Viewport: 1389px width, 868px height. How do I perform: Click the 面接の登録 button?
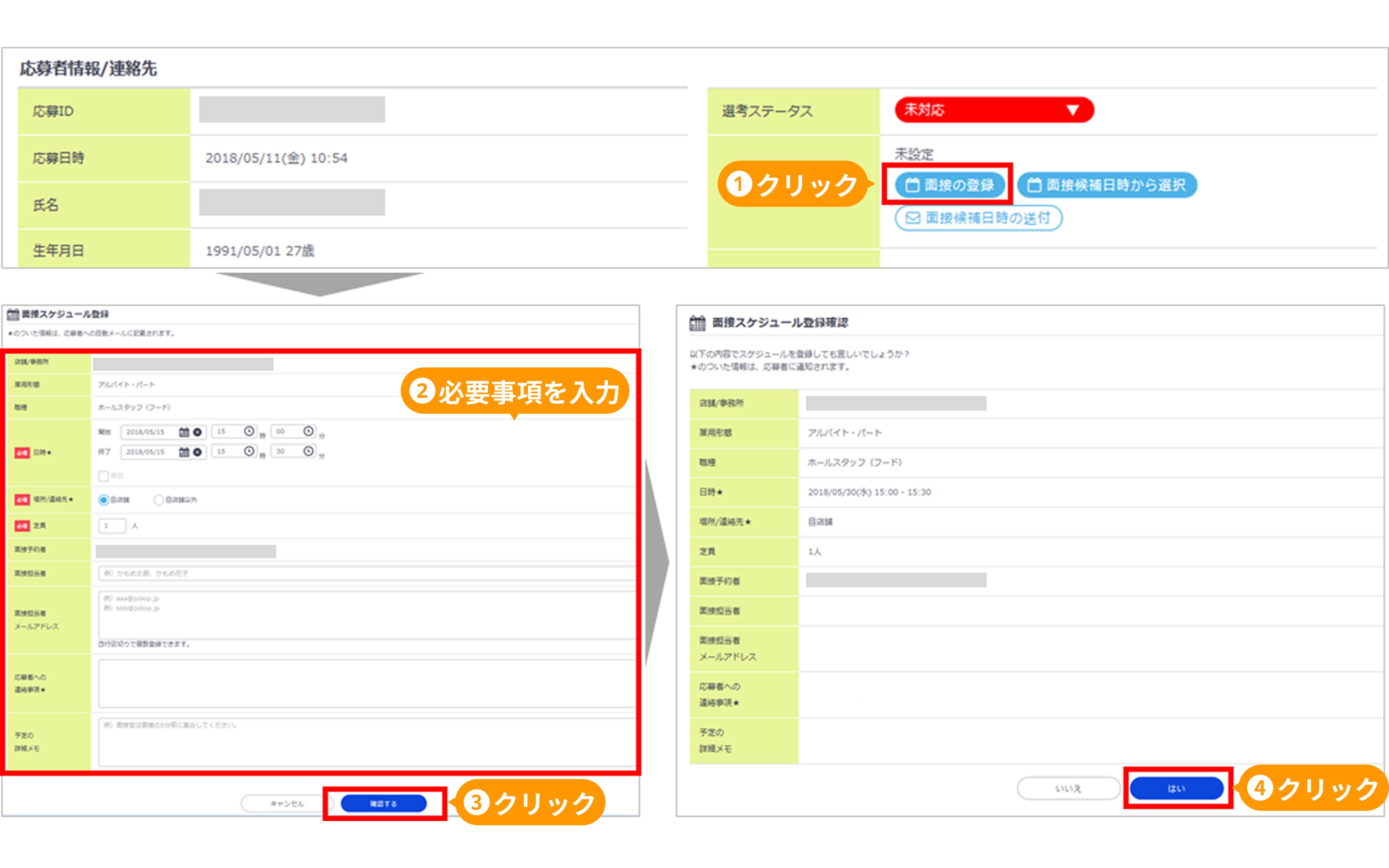pos(950,185)
